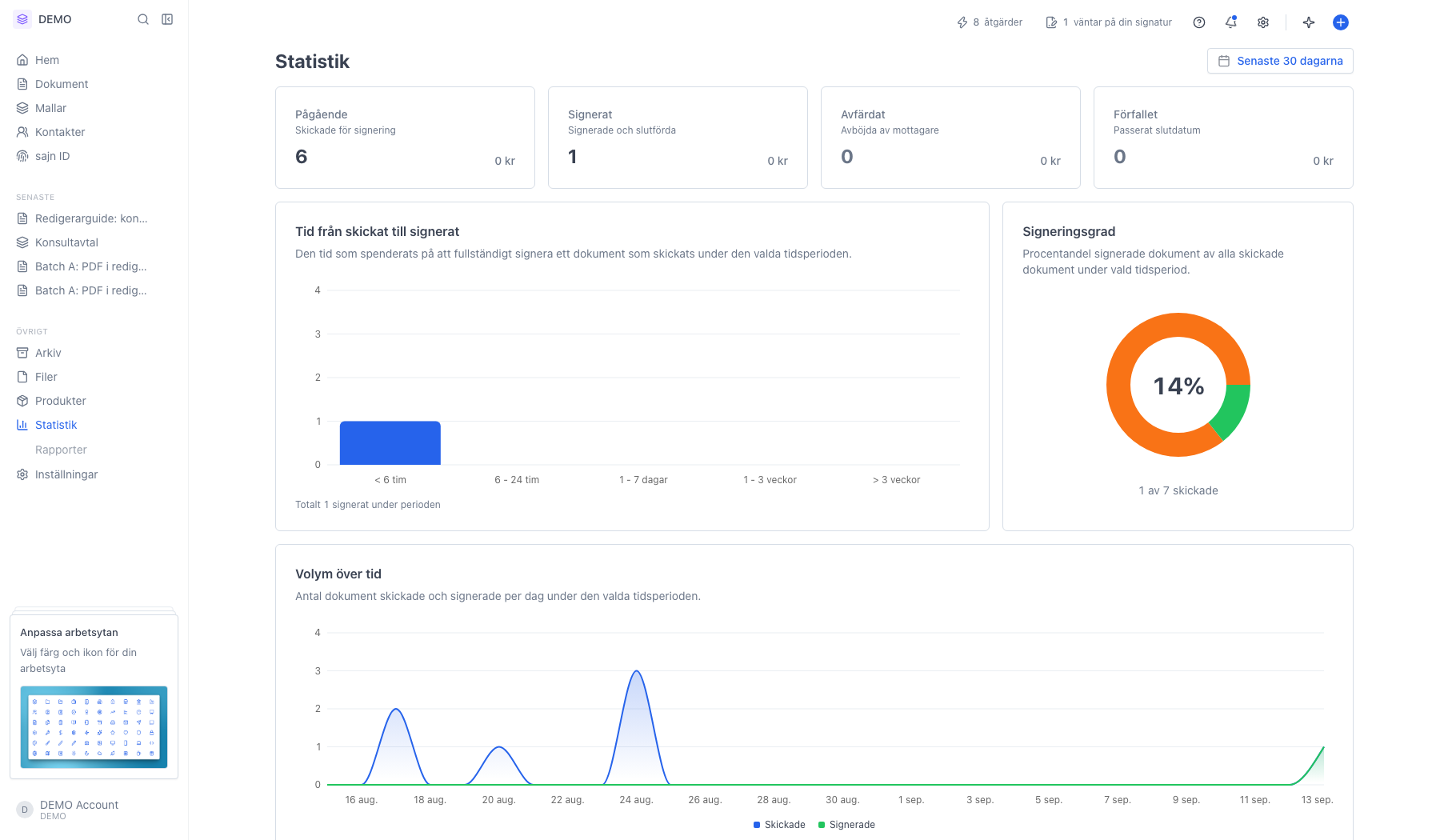Image resolution: width=1440 pixels, height=840 pixels.
Task: Open the Pågående statistics card
Action: pos(405,138)
